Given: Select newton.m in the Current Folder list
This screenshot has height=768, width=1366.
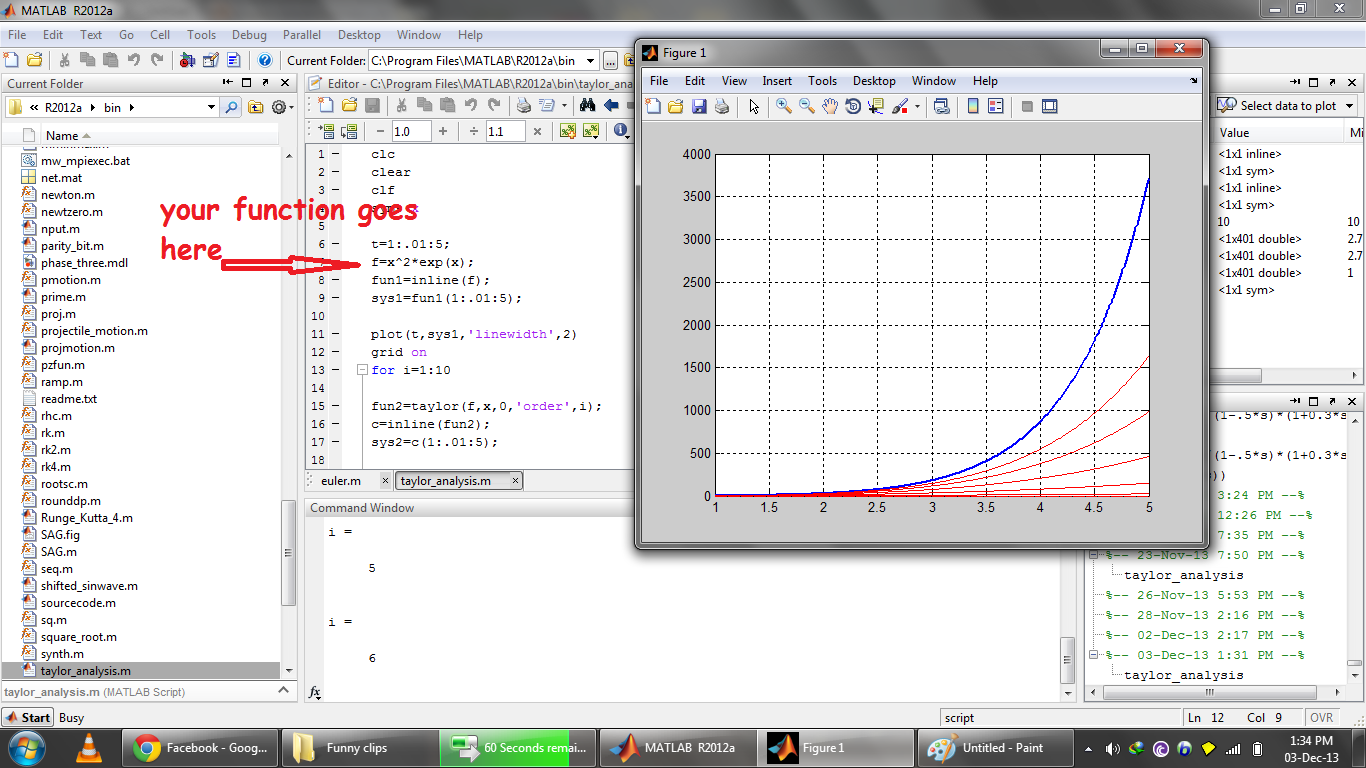Looking at the screenshot, I should pos(68,195).
